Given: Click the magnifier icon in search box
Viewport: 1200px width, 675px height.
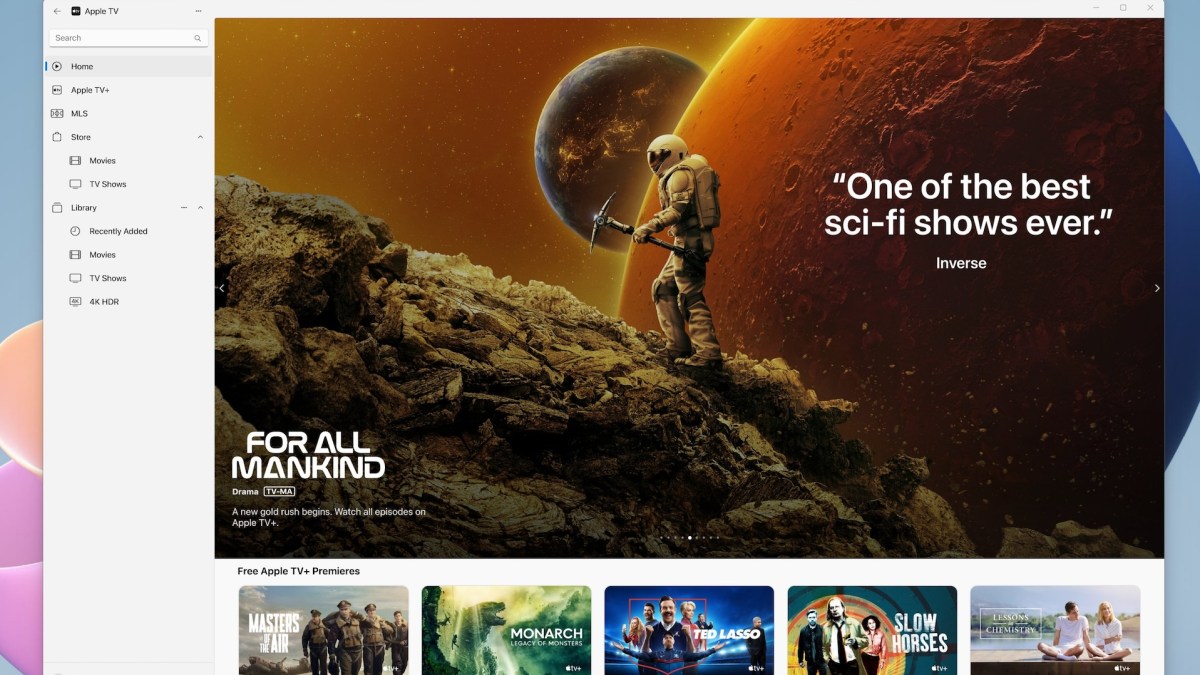Looking at the screenshot, I should click(x=198, y=38).
